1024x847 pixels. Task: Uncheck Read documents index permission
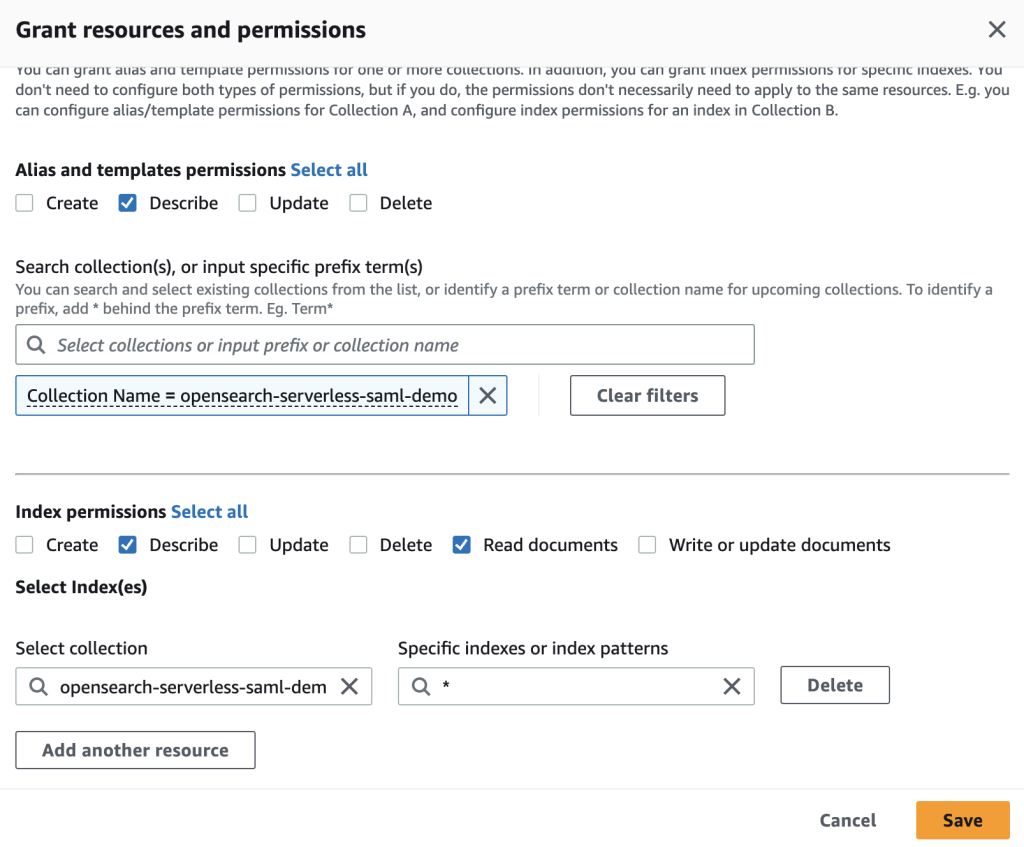pyautogui.click(x=461, y=545)
